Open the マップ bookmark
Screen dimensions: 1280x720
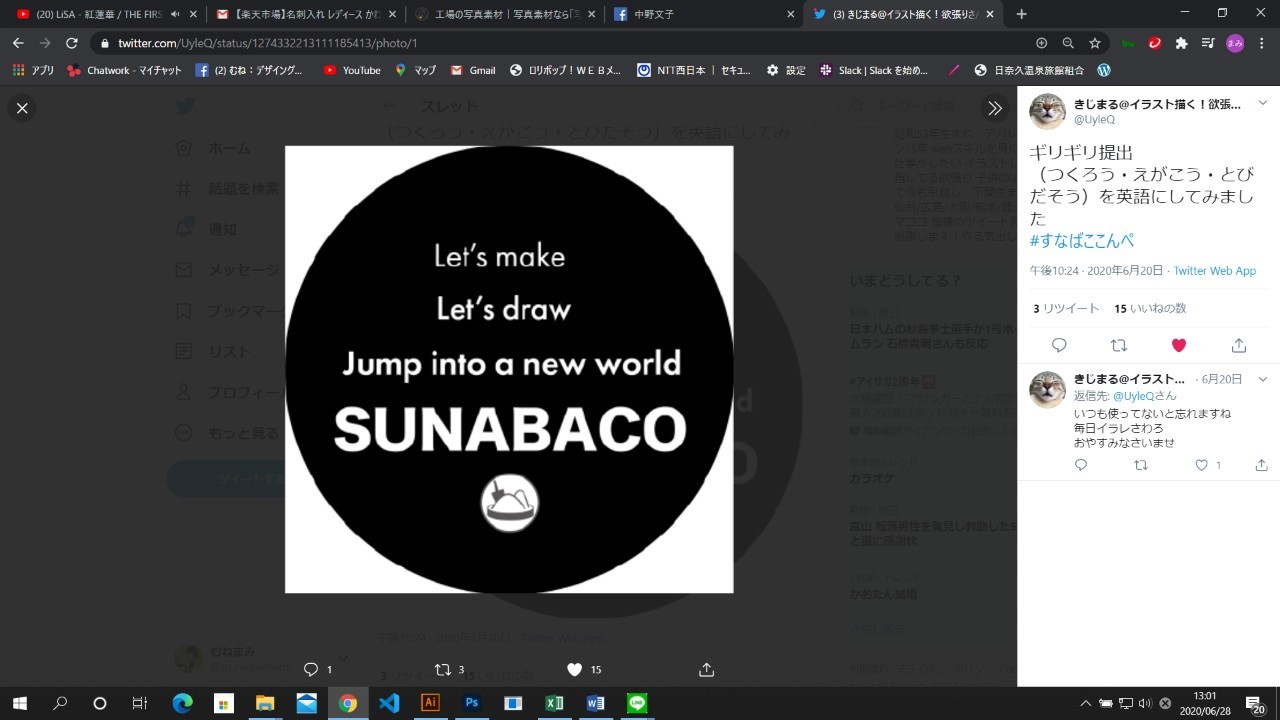(x=415, y=70)
